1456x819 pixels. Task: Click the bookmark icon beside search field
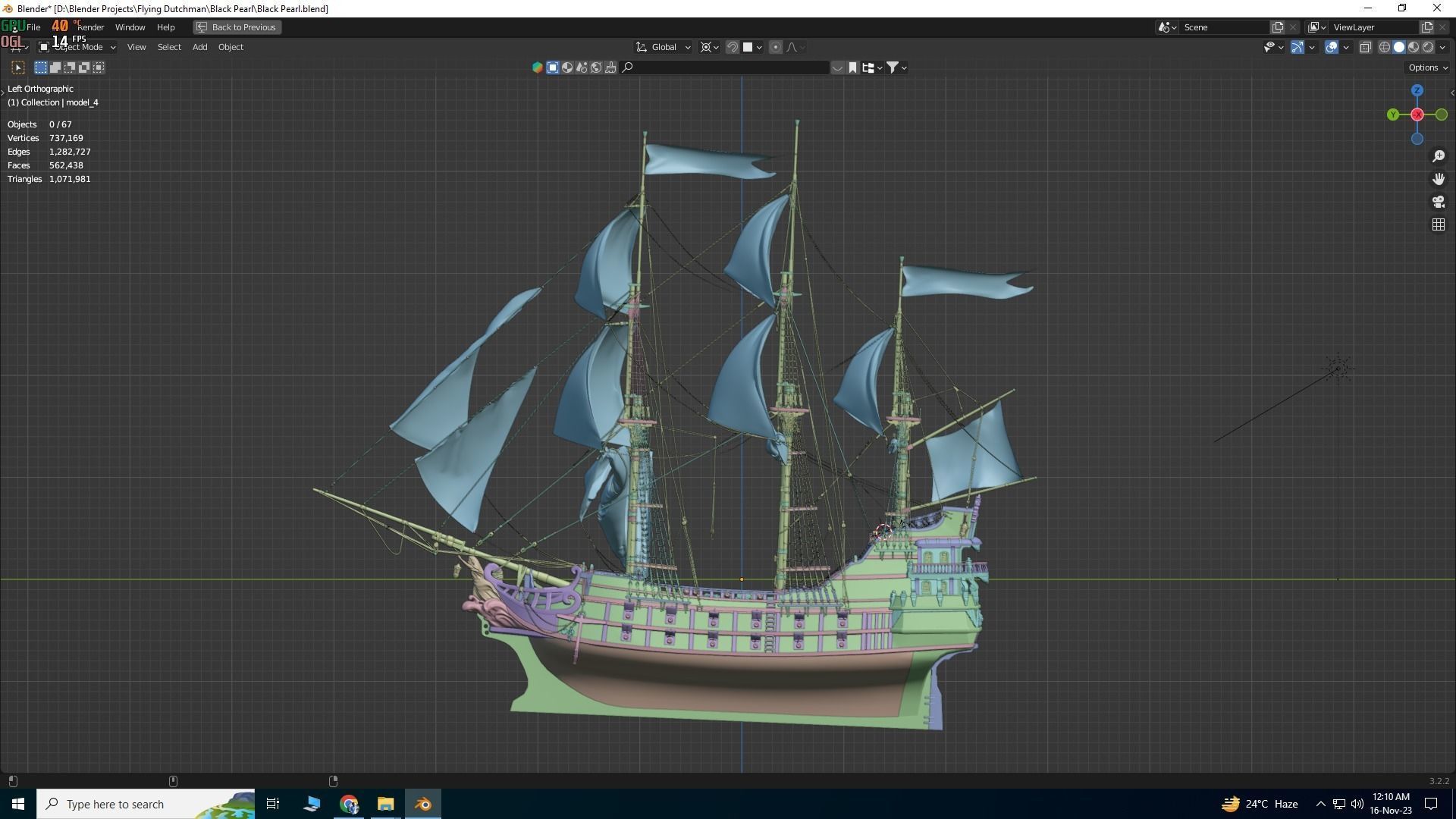(x=852, y=67)
